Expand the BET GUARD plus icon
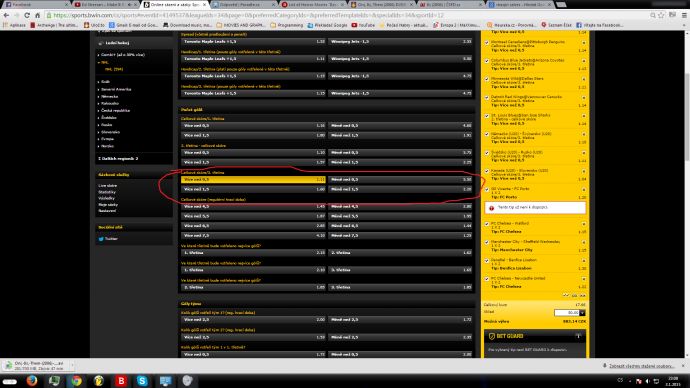 point(578,336)
